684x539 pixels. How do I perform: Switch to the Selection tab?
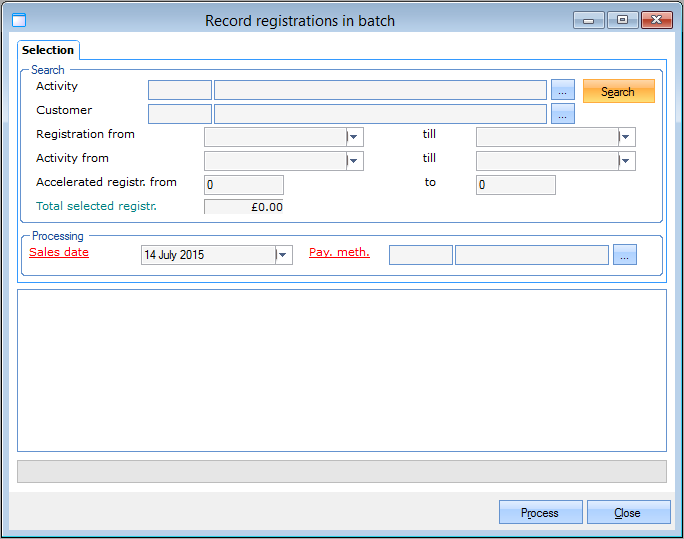48,50
